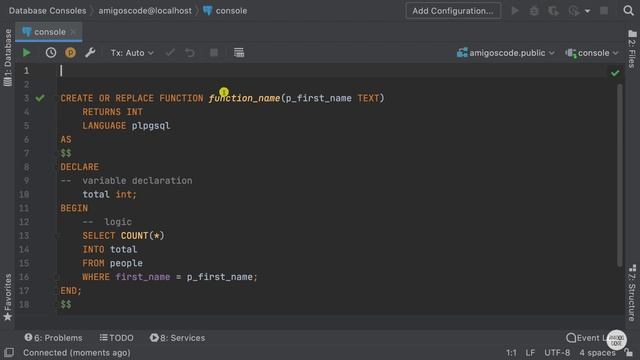Open the Favorites tool window tab
This screenshot has width=640, height=360.
(7, 297)
